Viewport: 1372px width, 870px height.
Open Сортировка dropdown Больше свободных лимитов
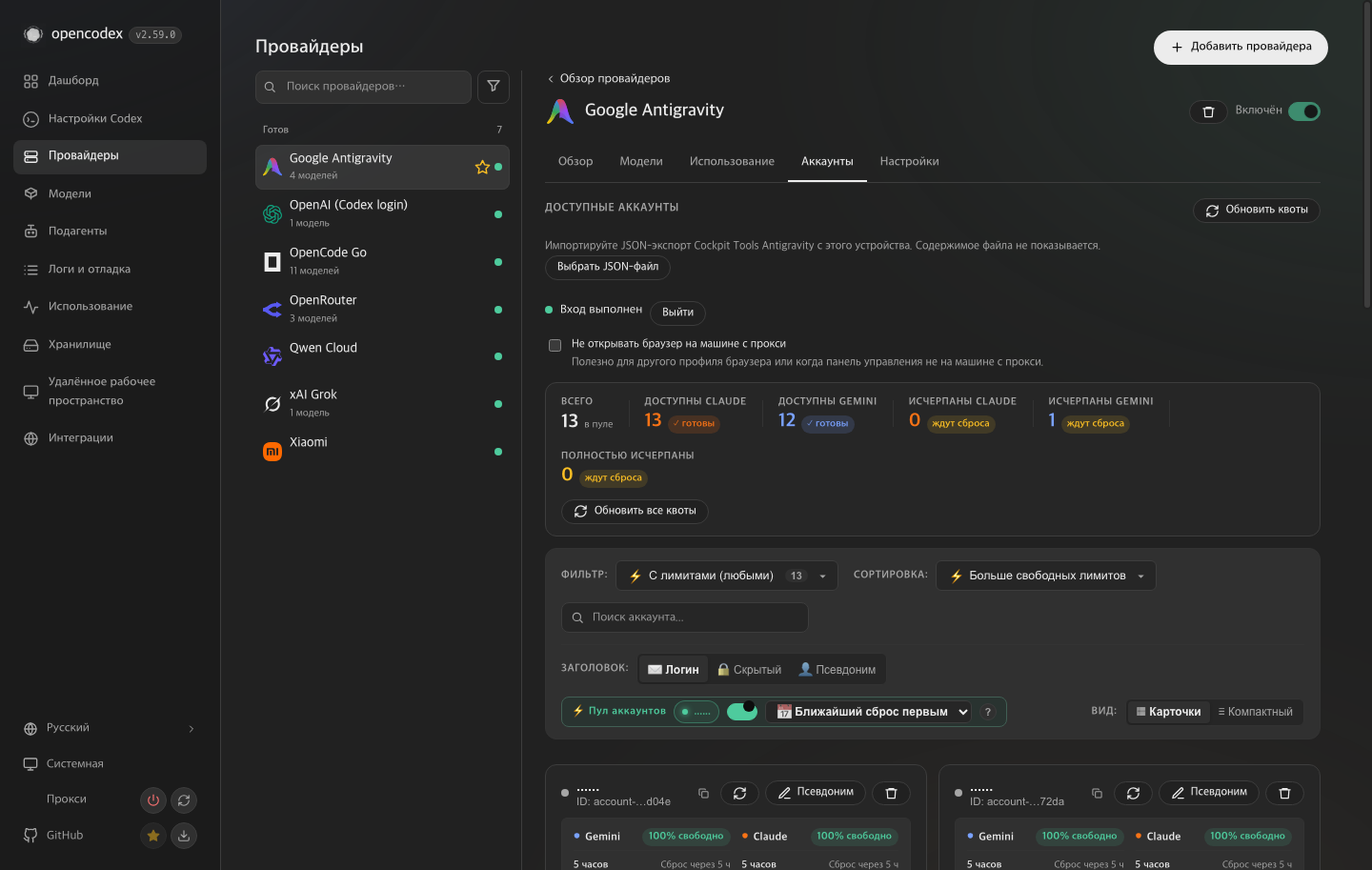click(1046, 576)
